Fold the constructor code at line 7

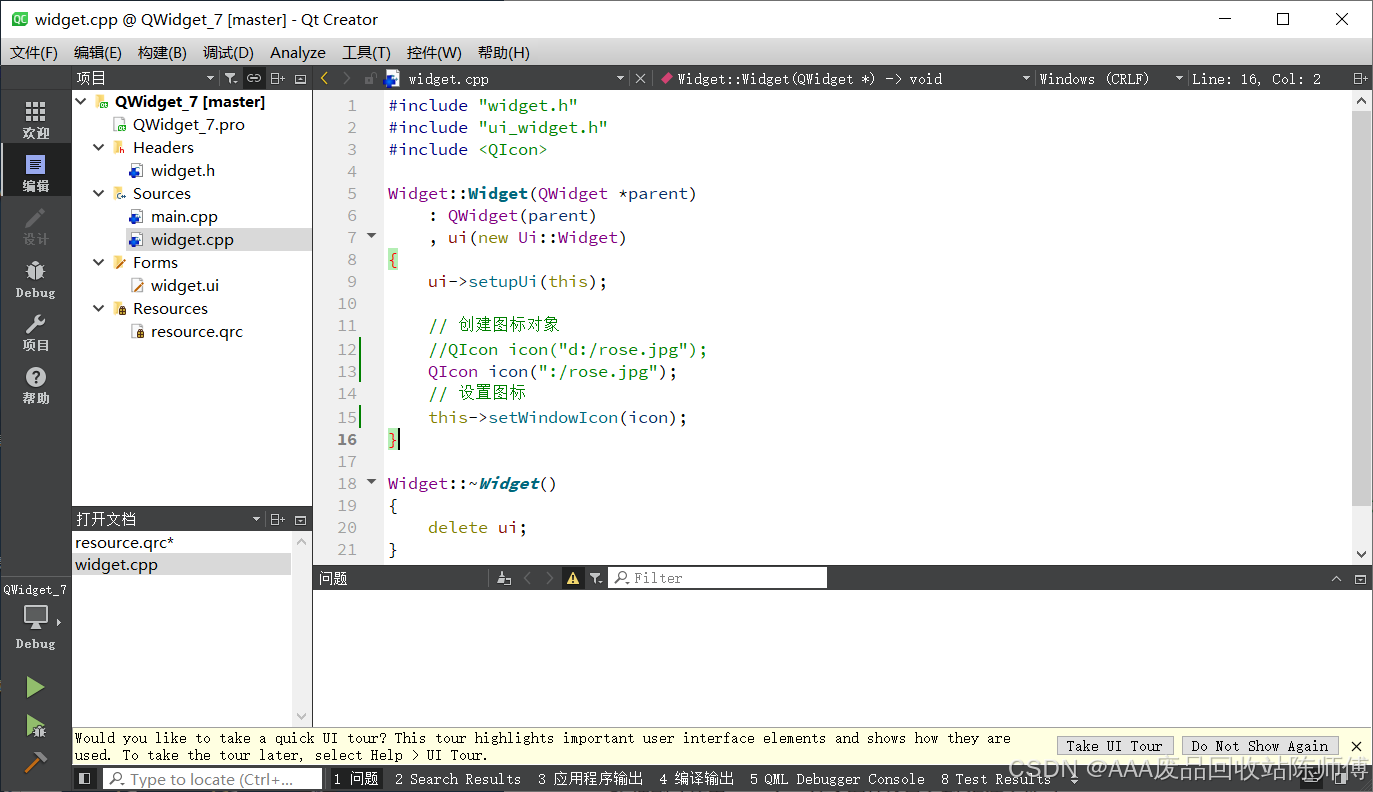click(372, 236)
